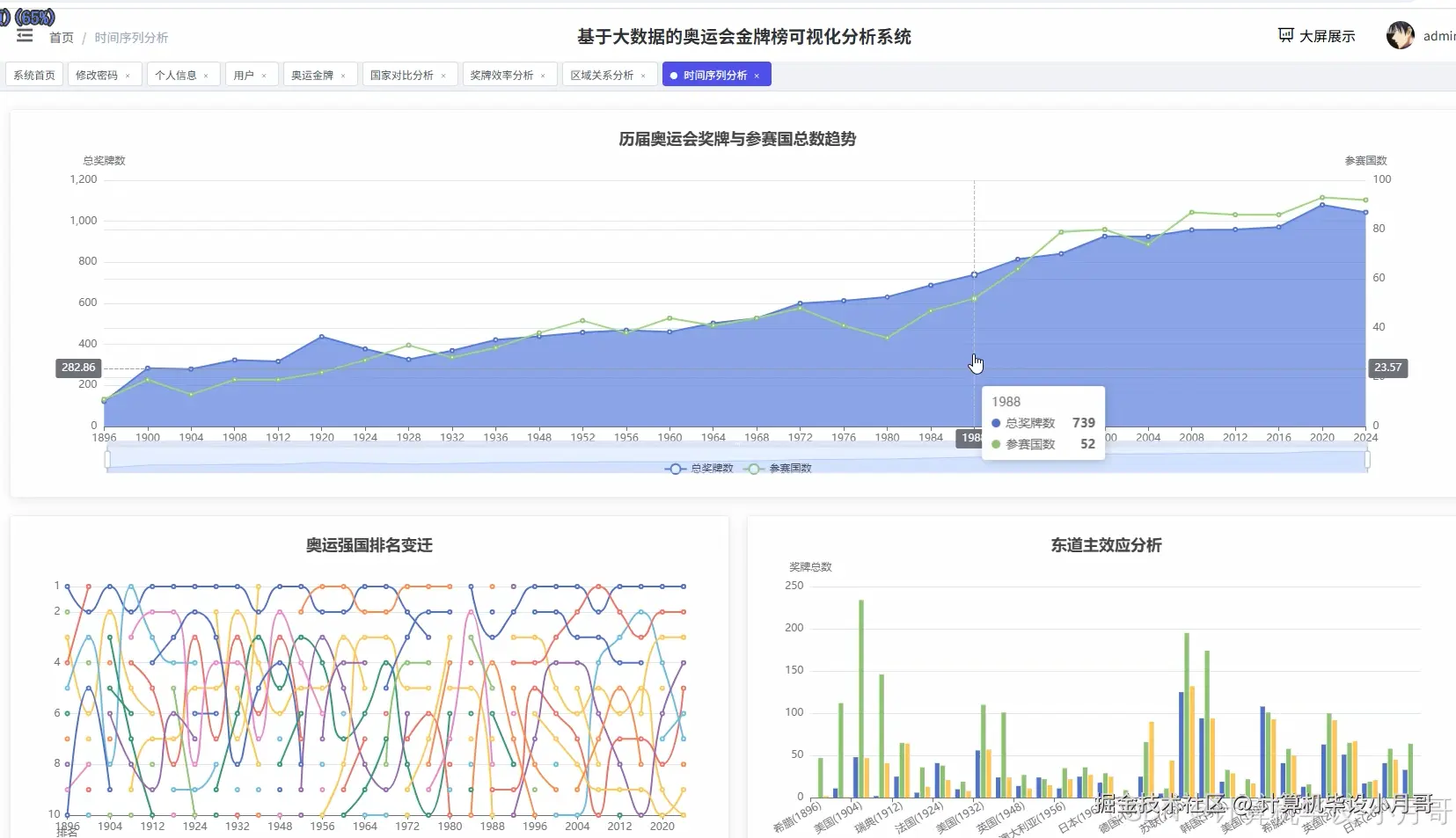The width and height of the screenshot is (1456, 838).
Task: Close the 奥运金牌 tab
Action: pyautogui.click(x=343, y=76)
